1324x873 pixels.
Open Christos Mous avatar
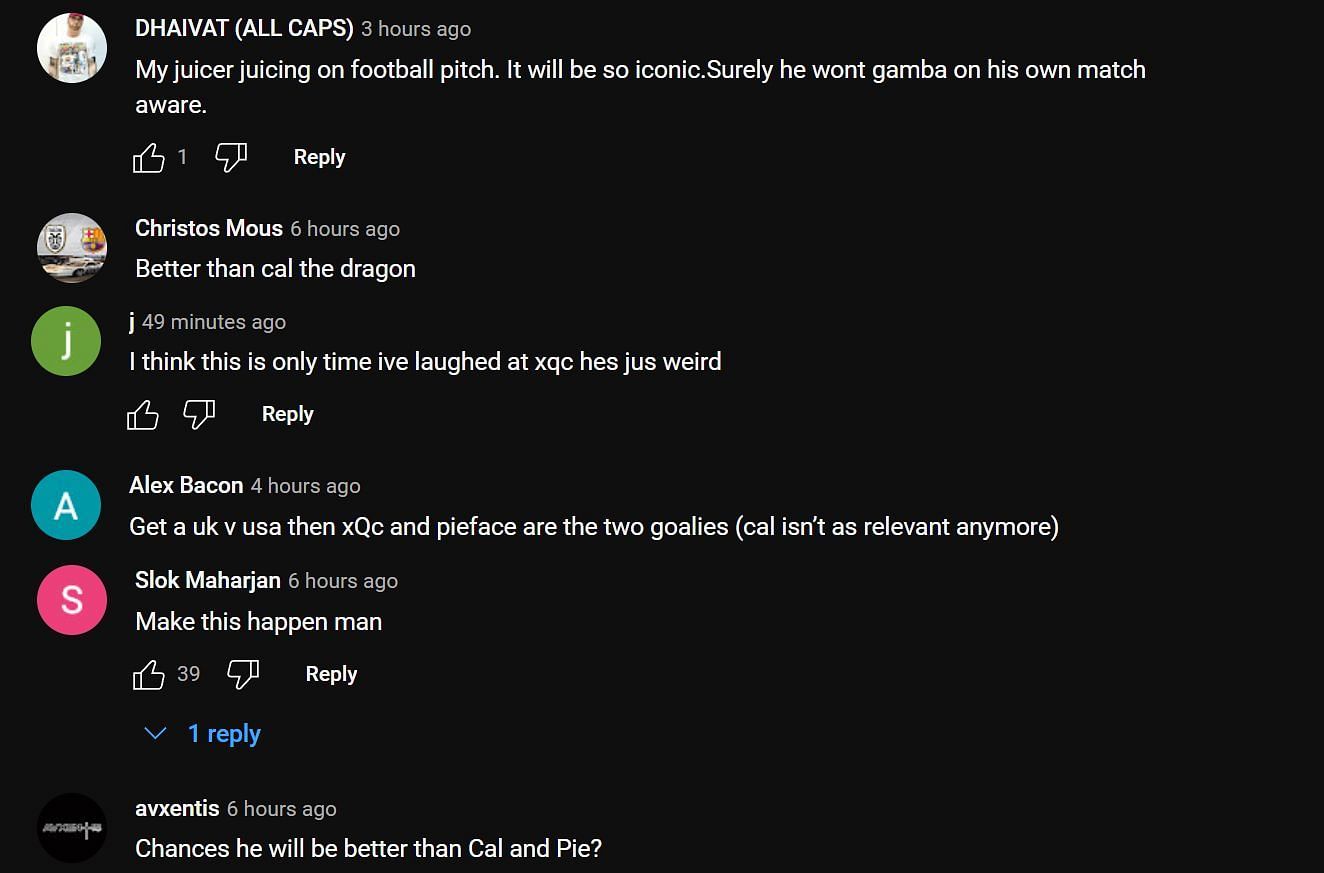(72, 248)
